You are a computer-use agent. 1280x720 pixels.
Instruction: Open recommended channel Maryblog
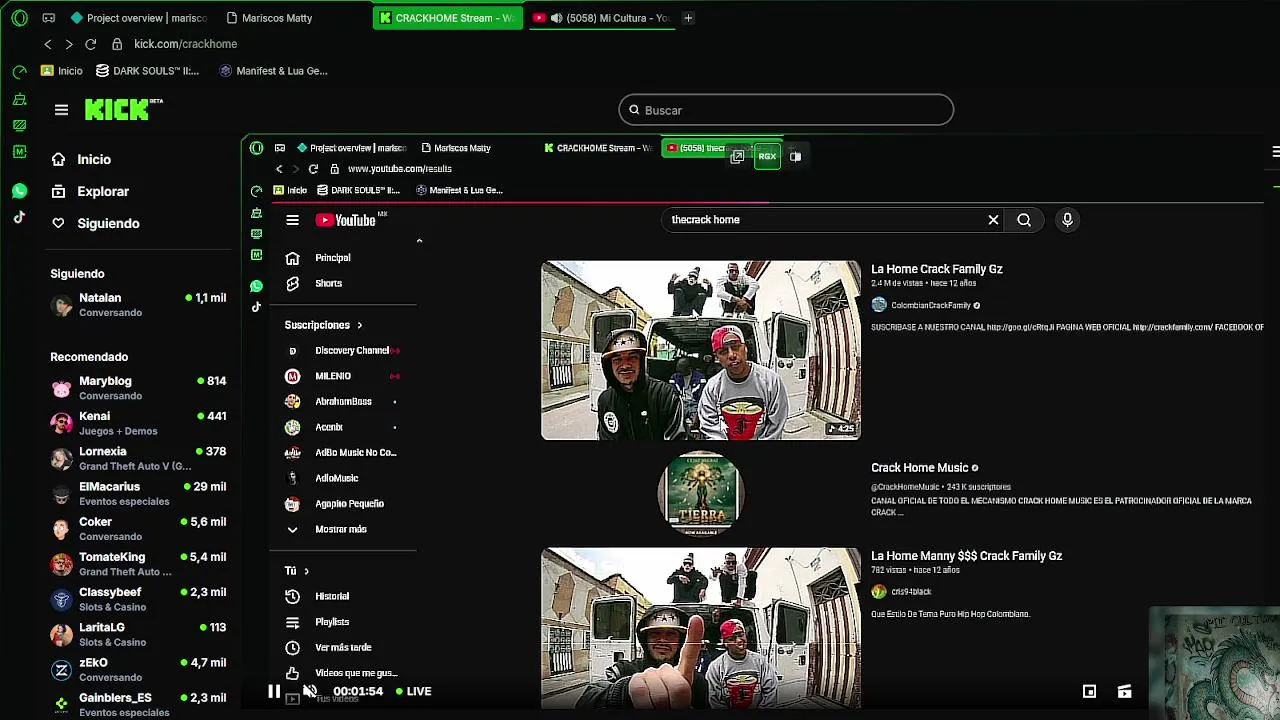click(138, 388)
